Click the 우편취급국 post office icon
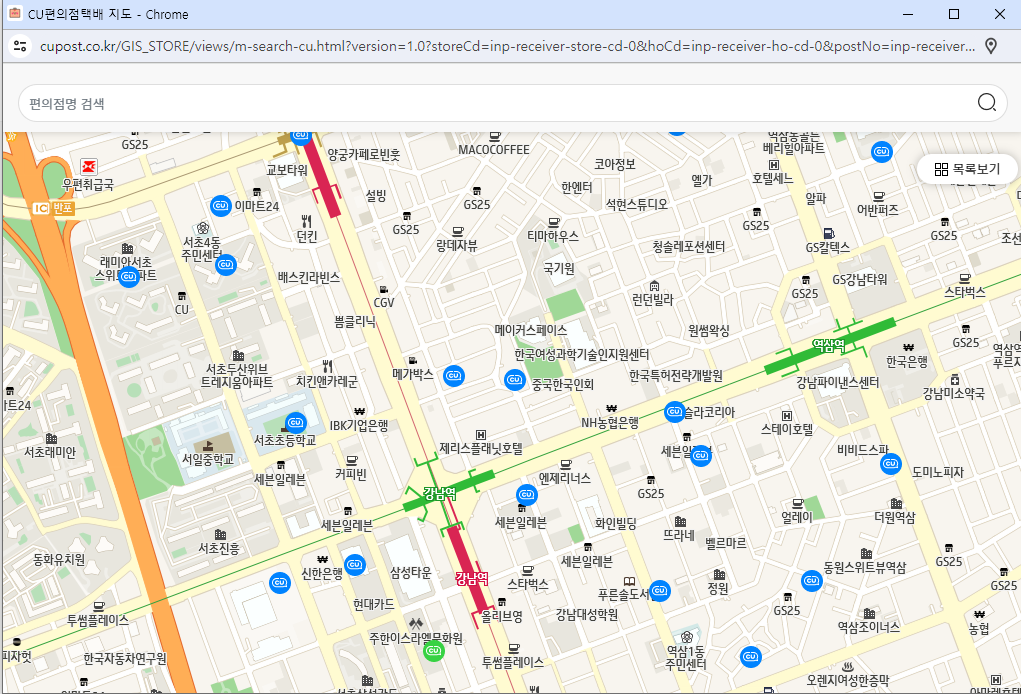 click(x=89, y=167)
